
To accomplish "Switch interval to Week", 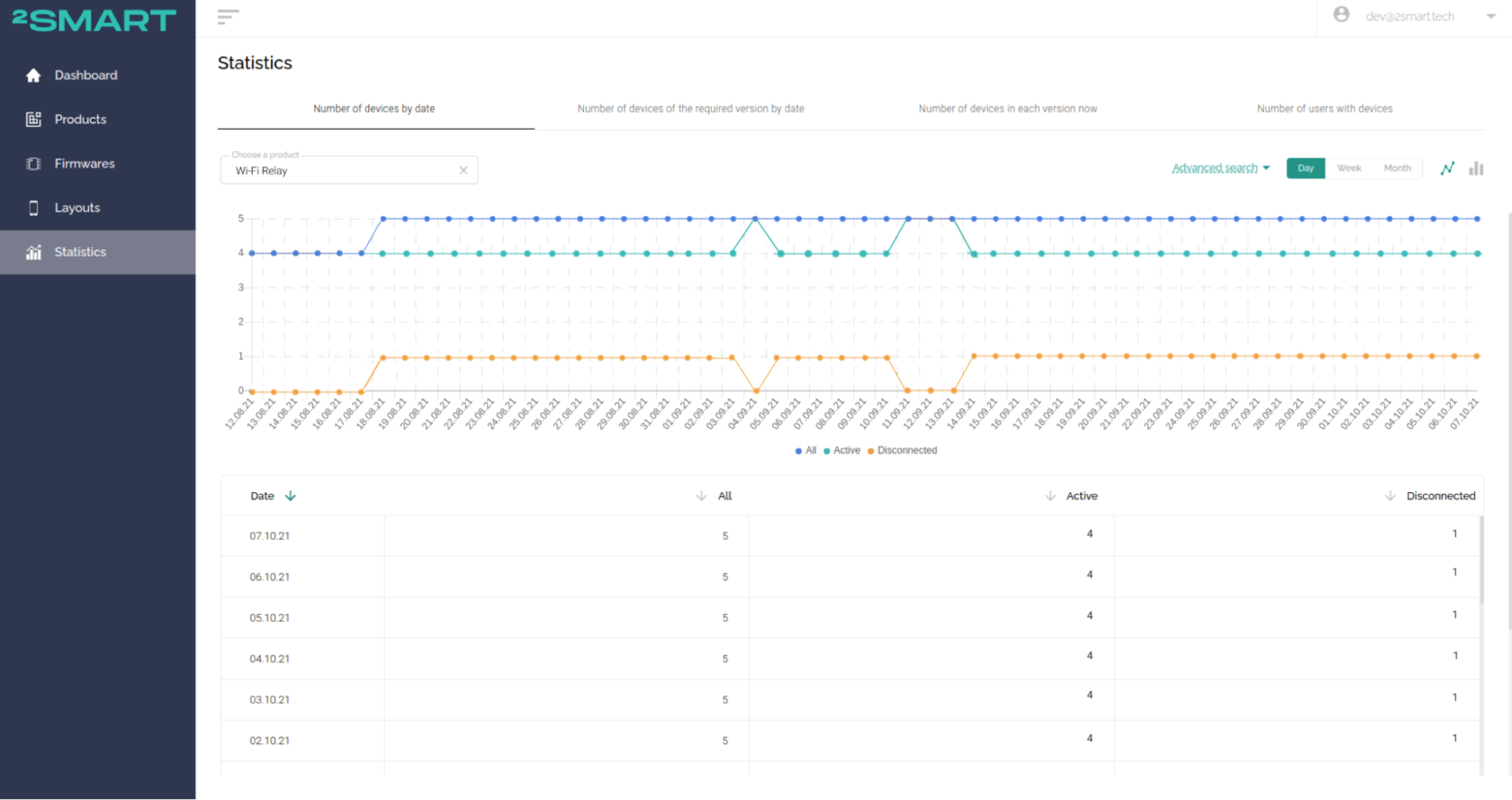I will point(1348,168).
